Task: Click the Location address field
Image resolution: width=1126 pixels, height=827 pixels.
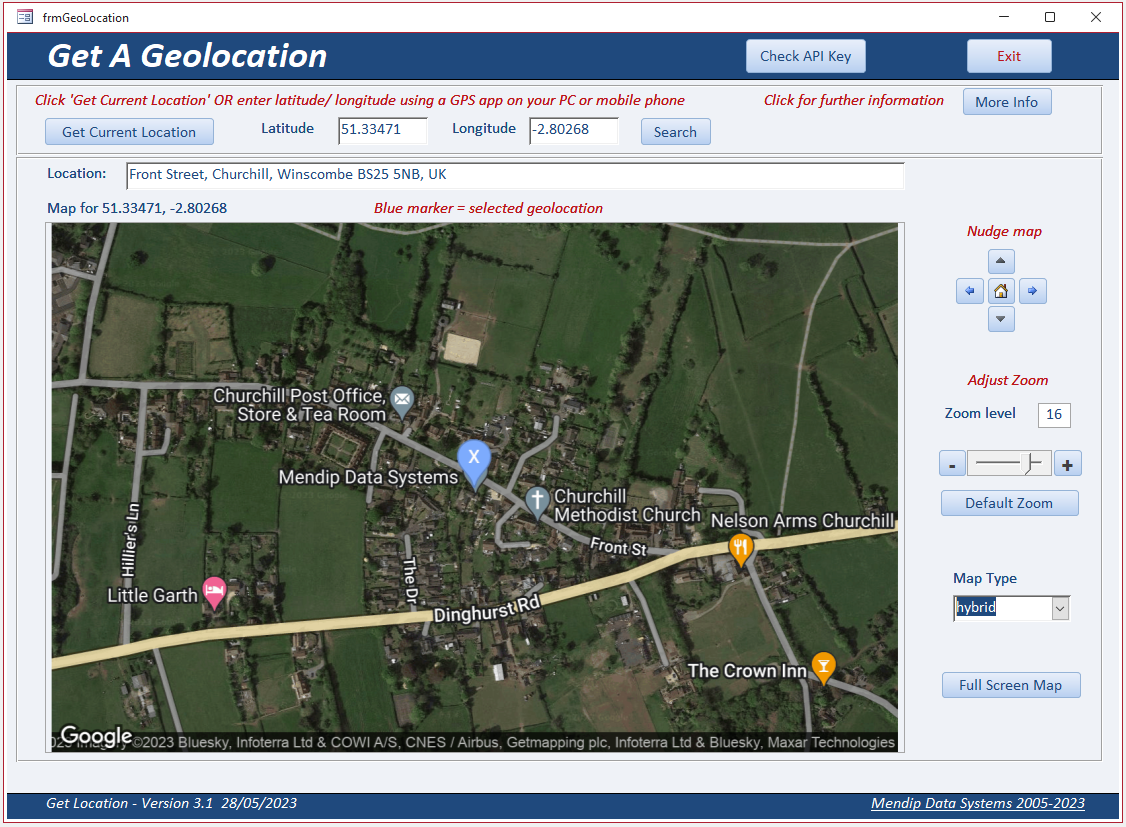Action: (x=515, y=175)
